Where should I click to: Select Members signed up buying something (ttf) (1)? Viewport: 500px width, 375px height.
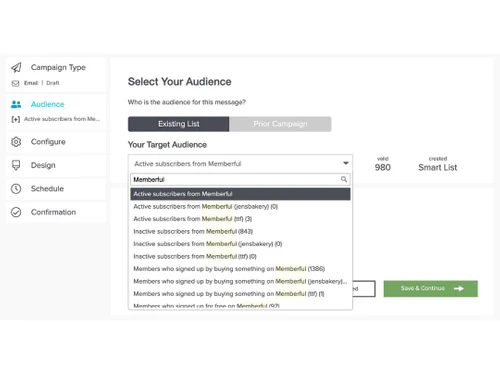click(240, 294)
